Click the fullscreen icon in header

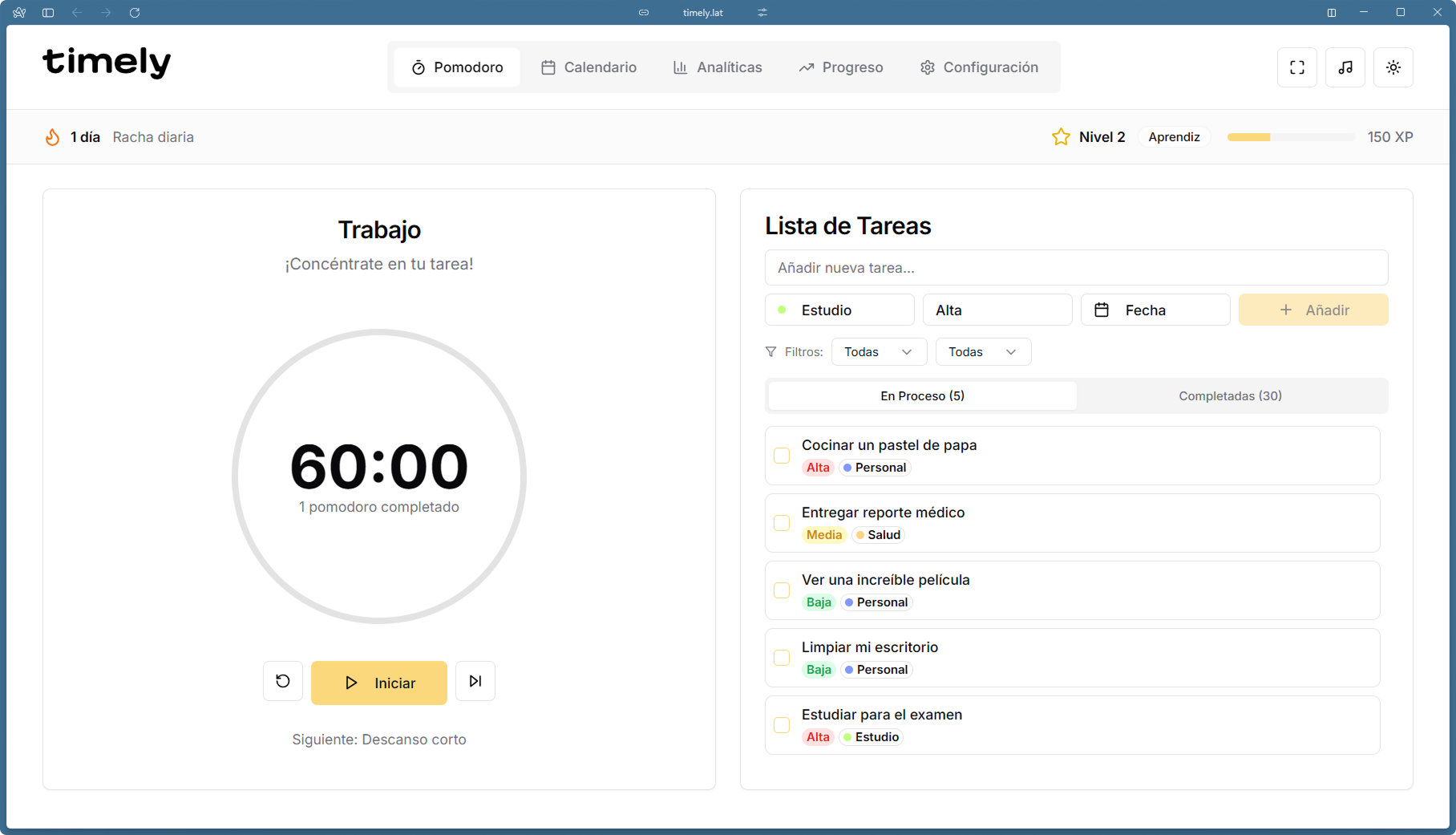pos(1296,67)
